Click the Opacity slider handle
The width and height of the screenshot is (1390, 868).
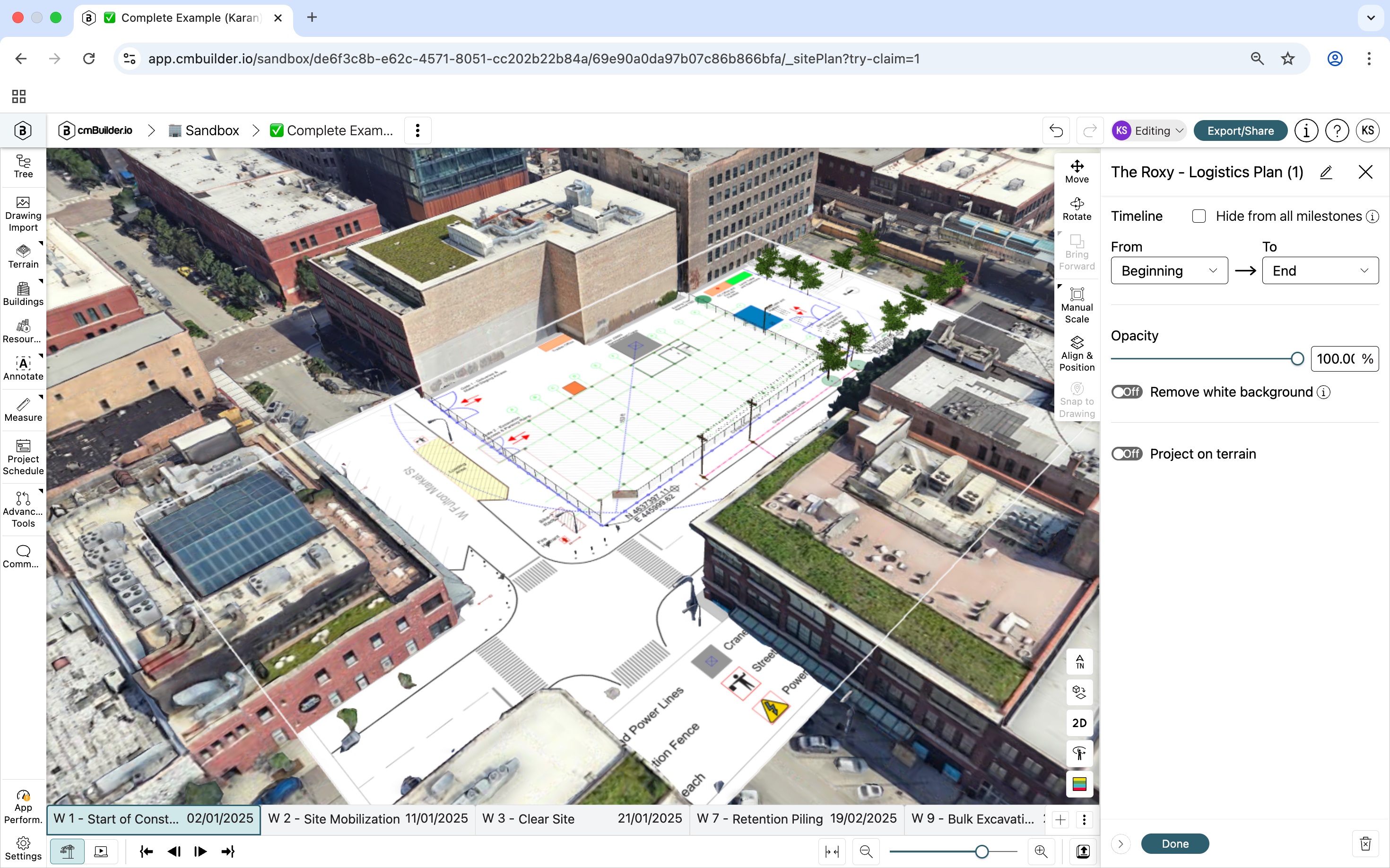point(1296,359)
